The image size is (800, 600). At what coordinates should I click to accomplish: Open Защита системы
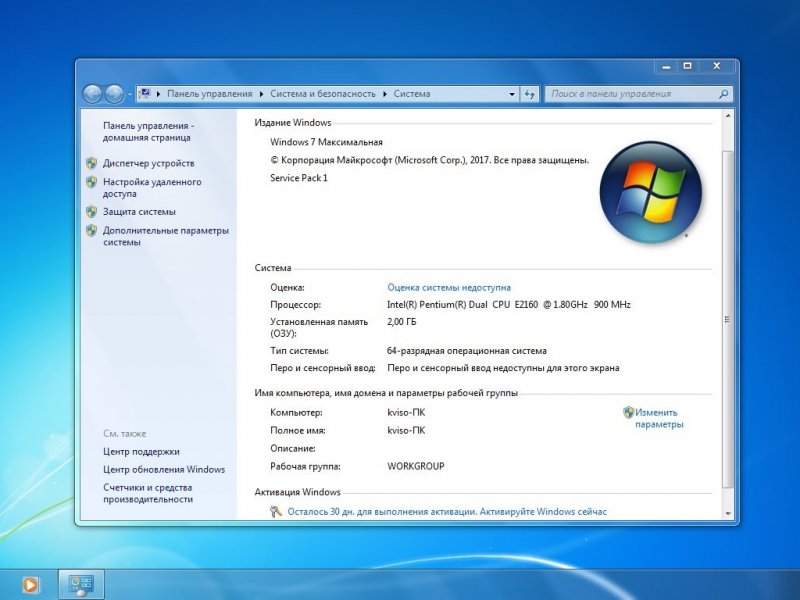(139, 212)
